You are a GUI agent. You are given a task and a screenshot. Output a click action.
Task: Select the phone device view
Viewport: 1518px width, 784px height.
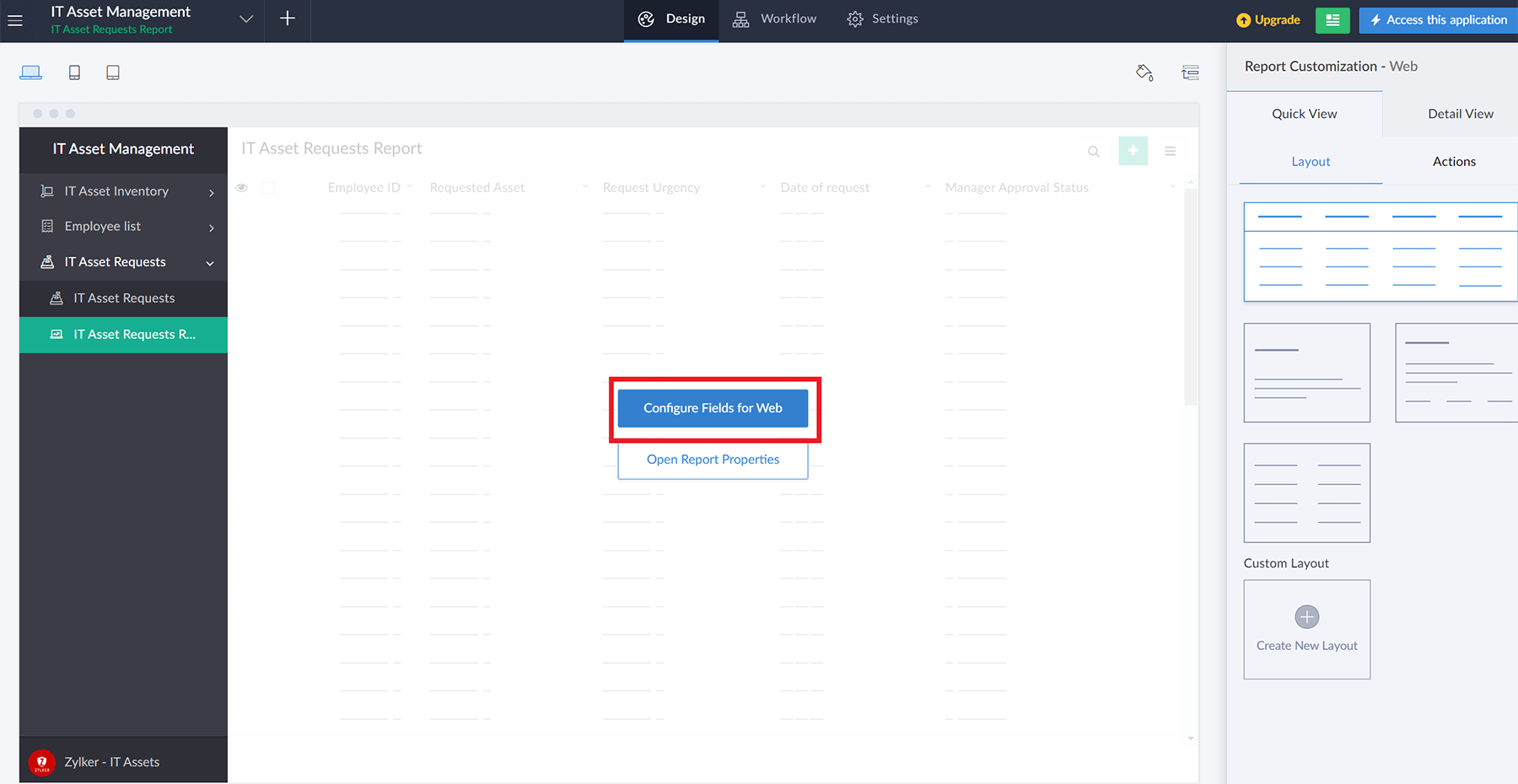click(x=74, y=72)
